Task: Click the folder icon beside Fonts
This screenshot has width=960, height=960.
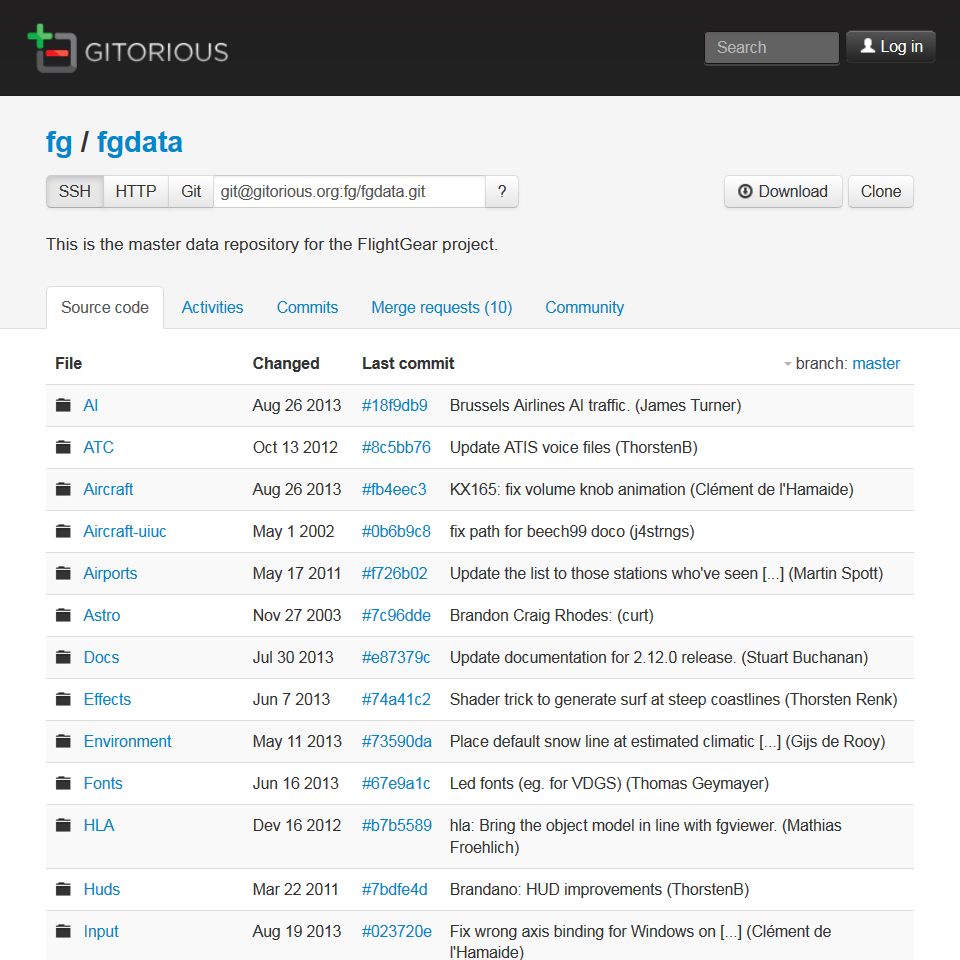Action: pos(63,783)
